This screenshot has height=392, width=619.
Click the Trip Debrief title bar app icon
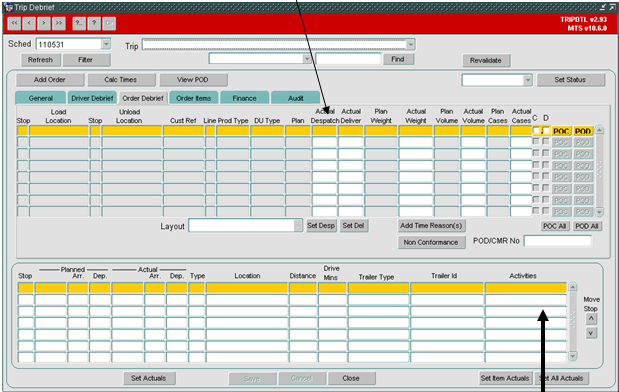tap(8, 7)
